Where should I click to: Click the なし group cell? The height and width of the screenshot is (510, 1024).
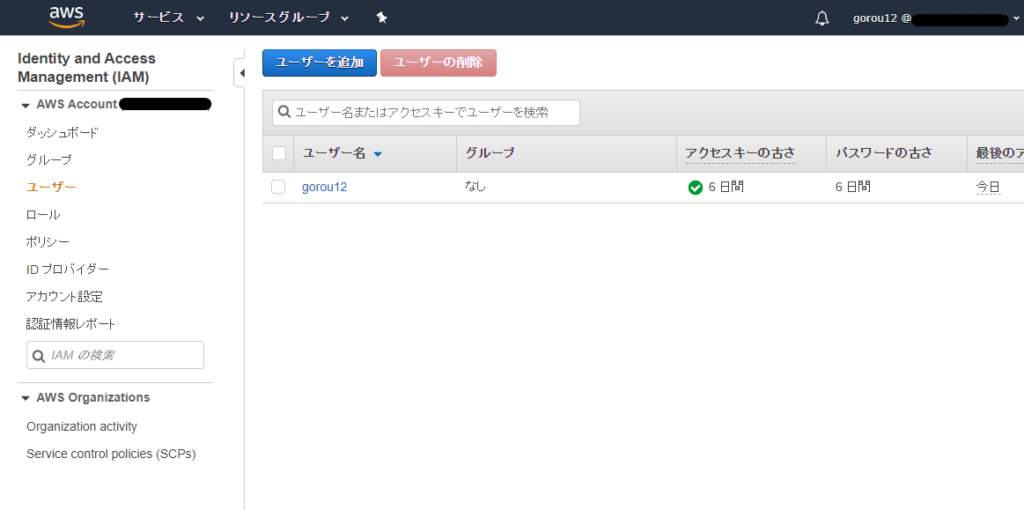(475, 187)
